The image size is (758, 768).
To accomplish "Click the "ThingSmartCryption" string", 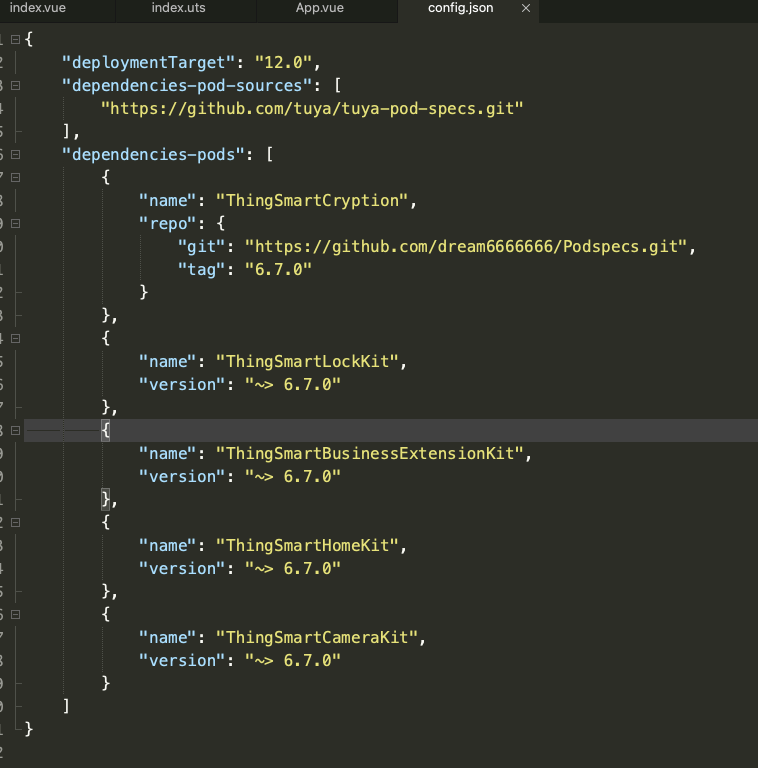I will click(312, 201).
